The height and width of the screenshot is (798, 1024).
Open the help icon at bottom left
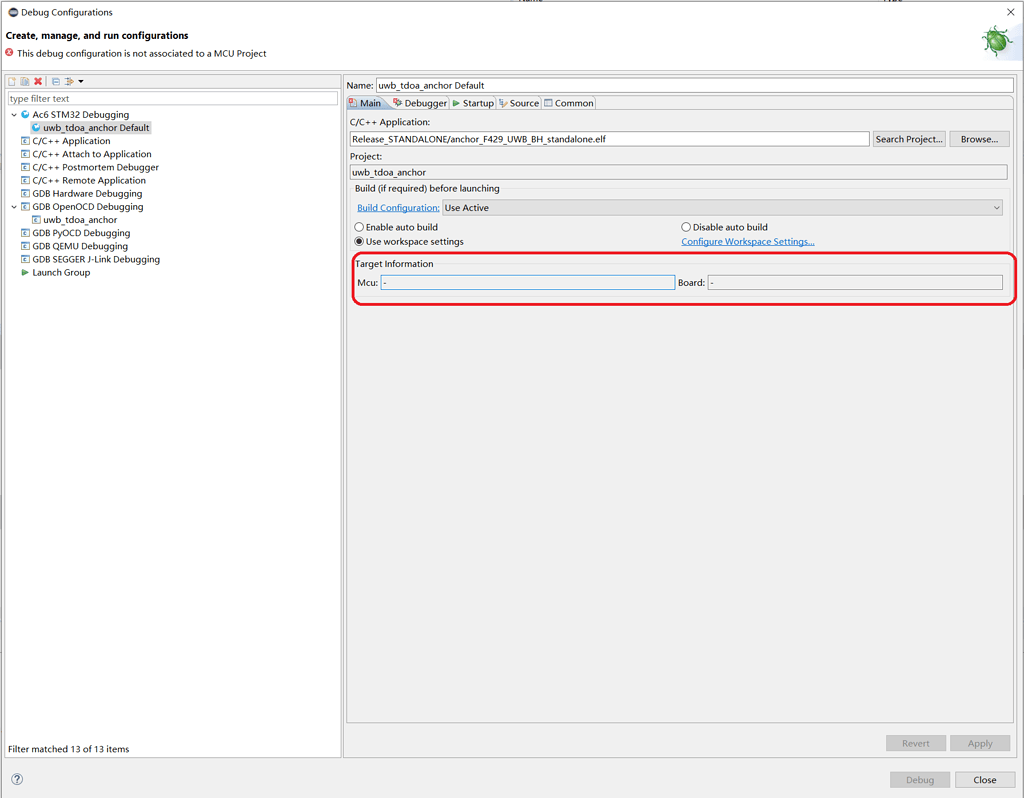pos(17,779)
